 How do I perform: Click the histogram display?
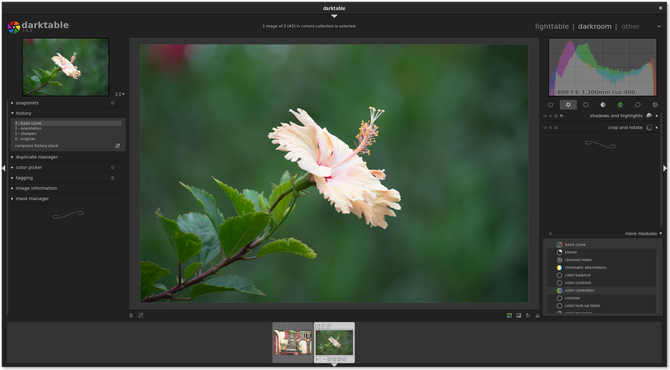point(602,67)
